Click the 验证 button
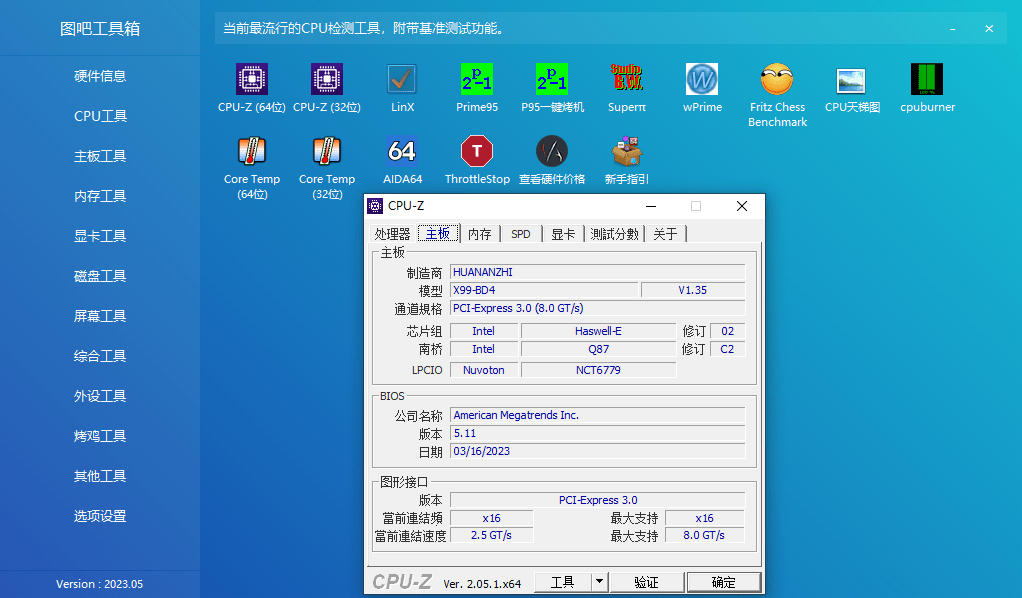Viewport: 1022px width, 598px height. (647, 582)
